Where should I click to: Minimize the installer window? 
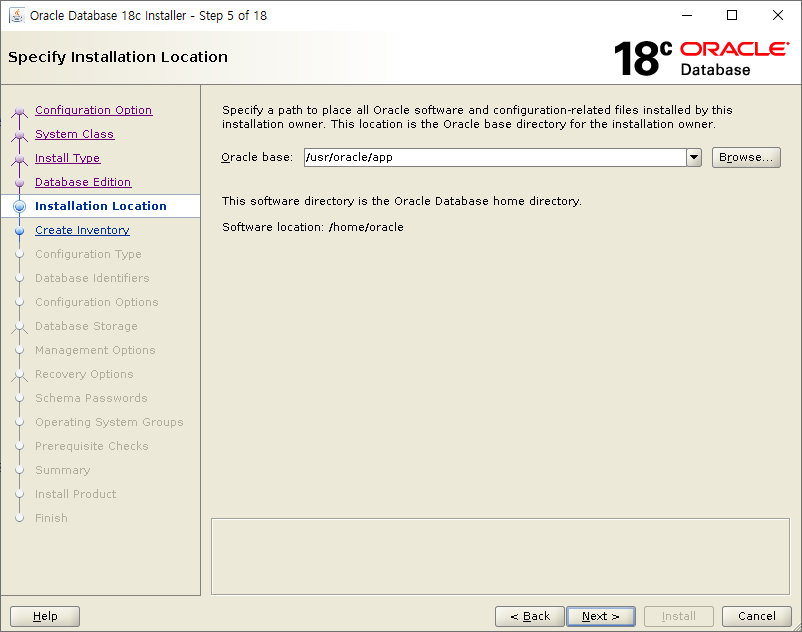[687, 15]
